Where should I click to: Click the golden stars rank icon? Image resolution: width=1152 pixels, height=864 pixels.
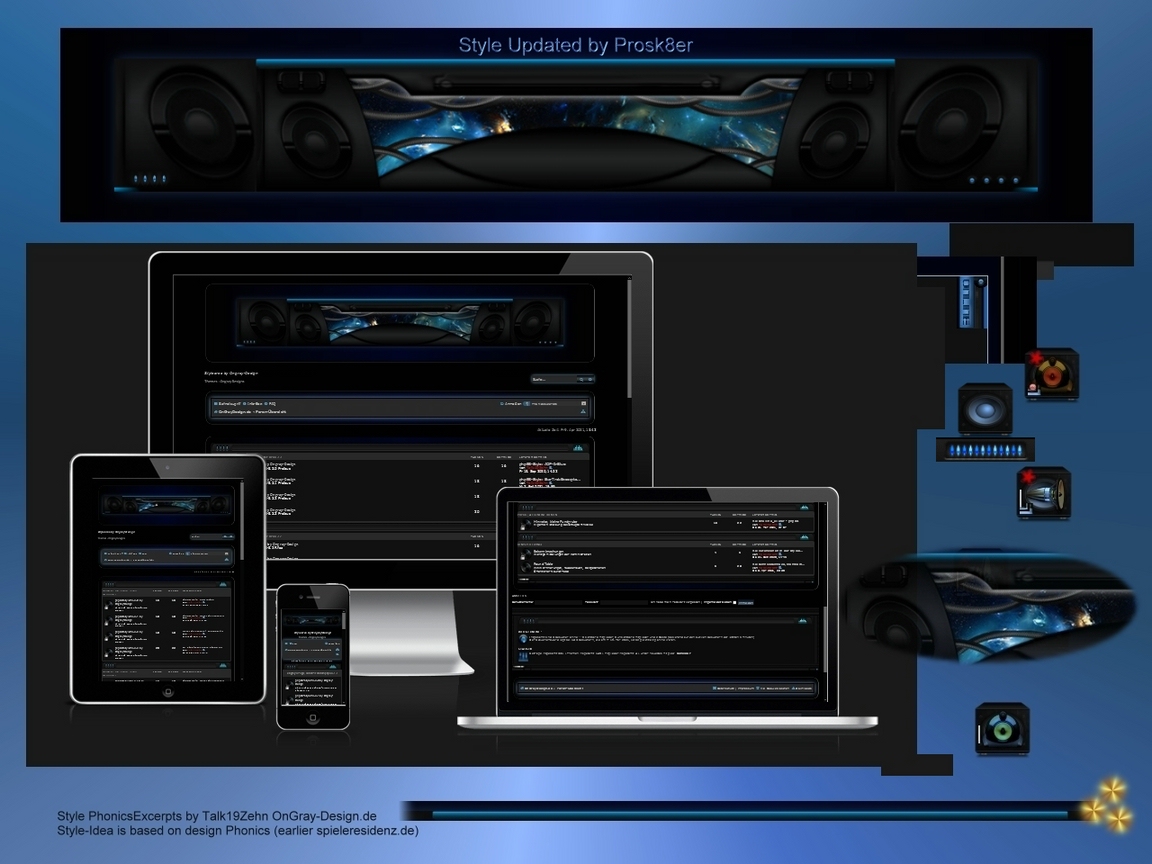[x=1107, y=804]
